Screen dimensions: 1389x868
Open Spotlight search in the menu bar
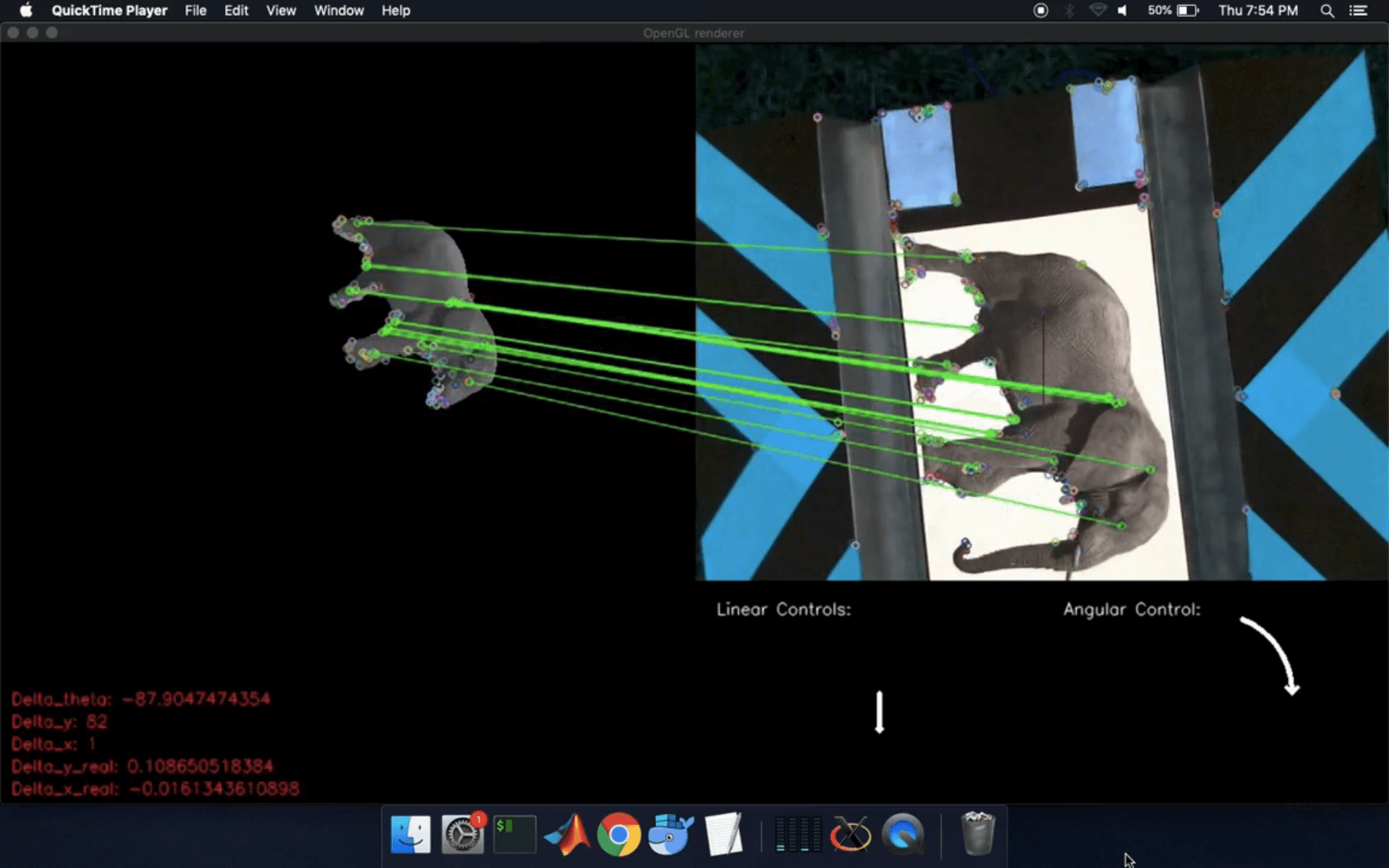pyautogui.click(x=1327, y=11)
